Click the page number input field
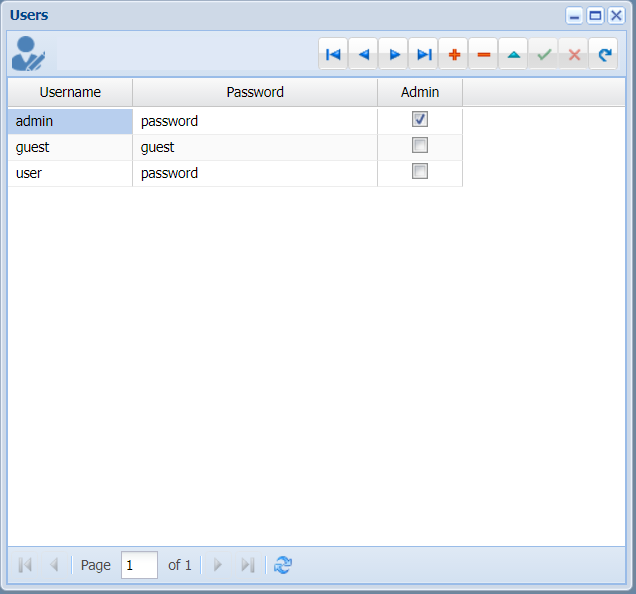Screen dimensions: 636x594 pyautogui.click(x=139, y=565)
